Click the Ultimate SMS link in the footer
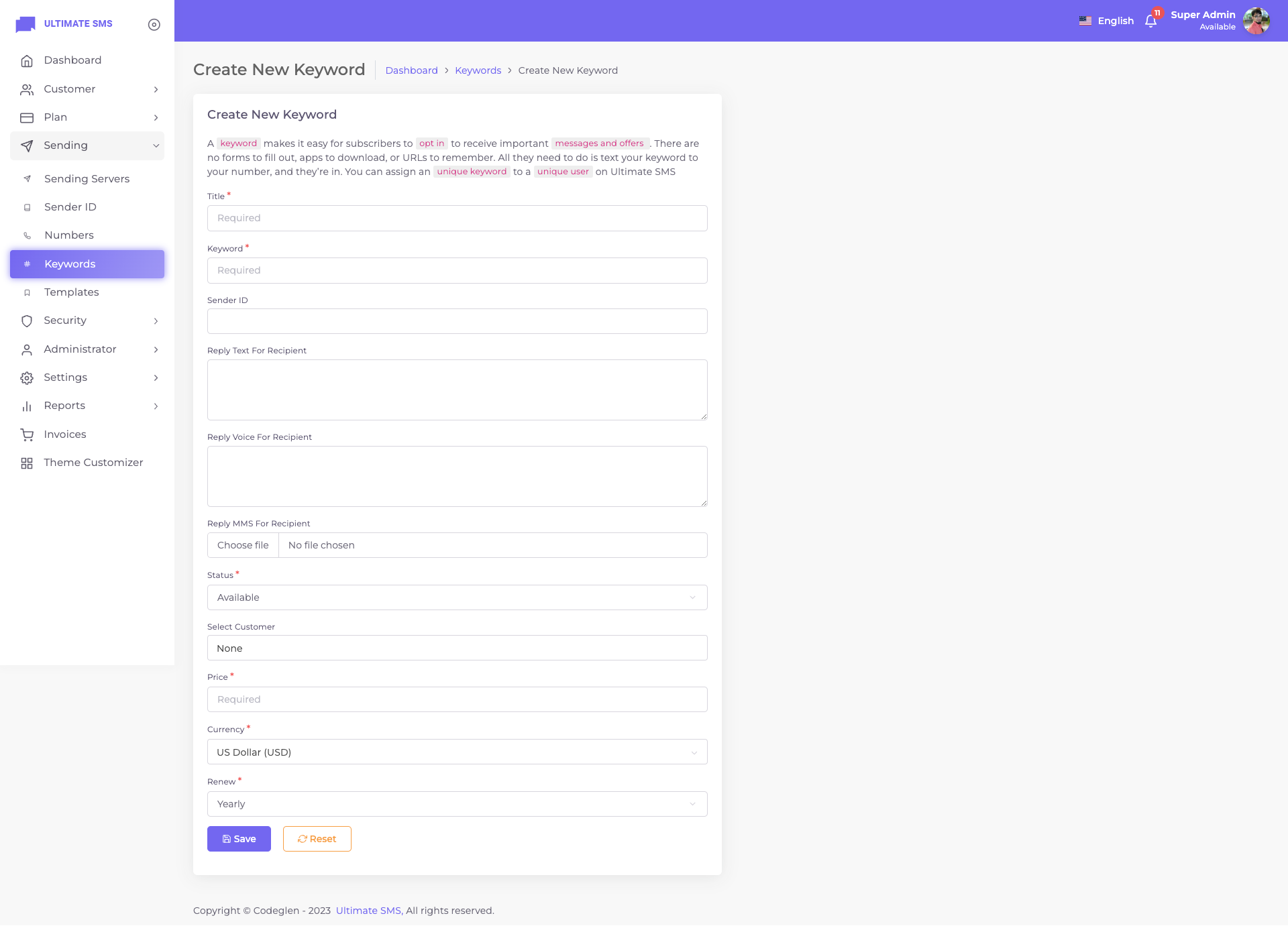The image size is (1288, 926). pos(367,911)
